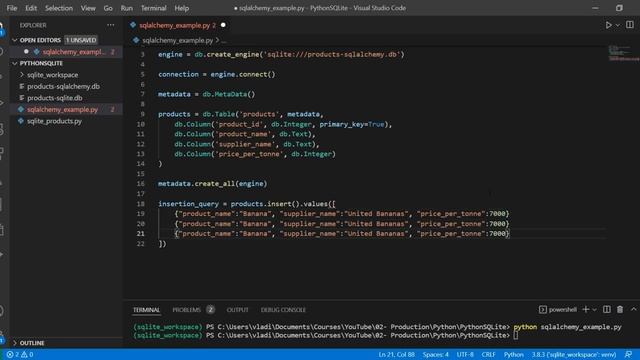The height and width of the screenshot is (360, 640).
Task: Close unsaved tab via the dot indicator
Action: tap(223, 25)
